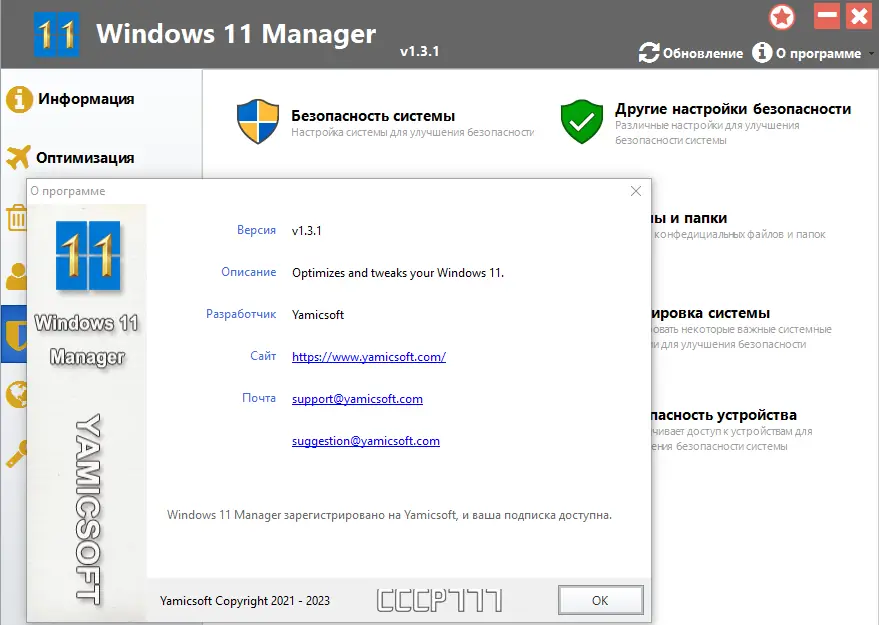Expand the О программе dropdown arrow
This screenshot has width=879, height=625.
click(x=869, y=53)
